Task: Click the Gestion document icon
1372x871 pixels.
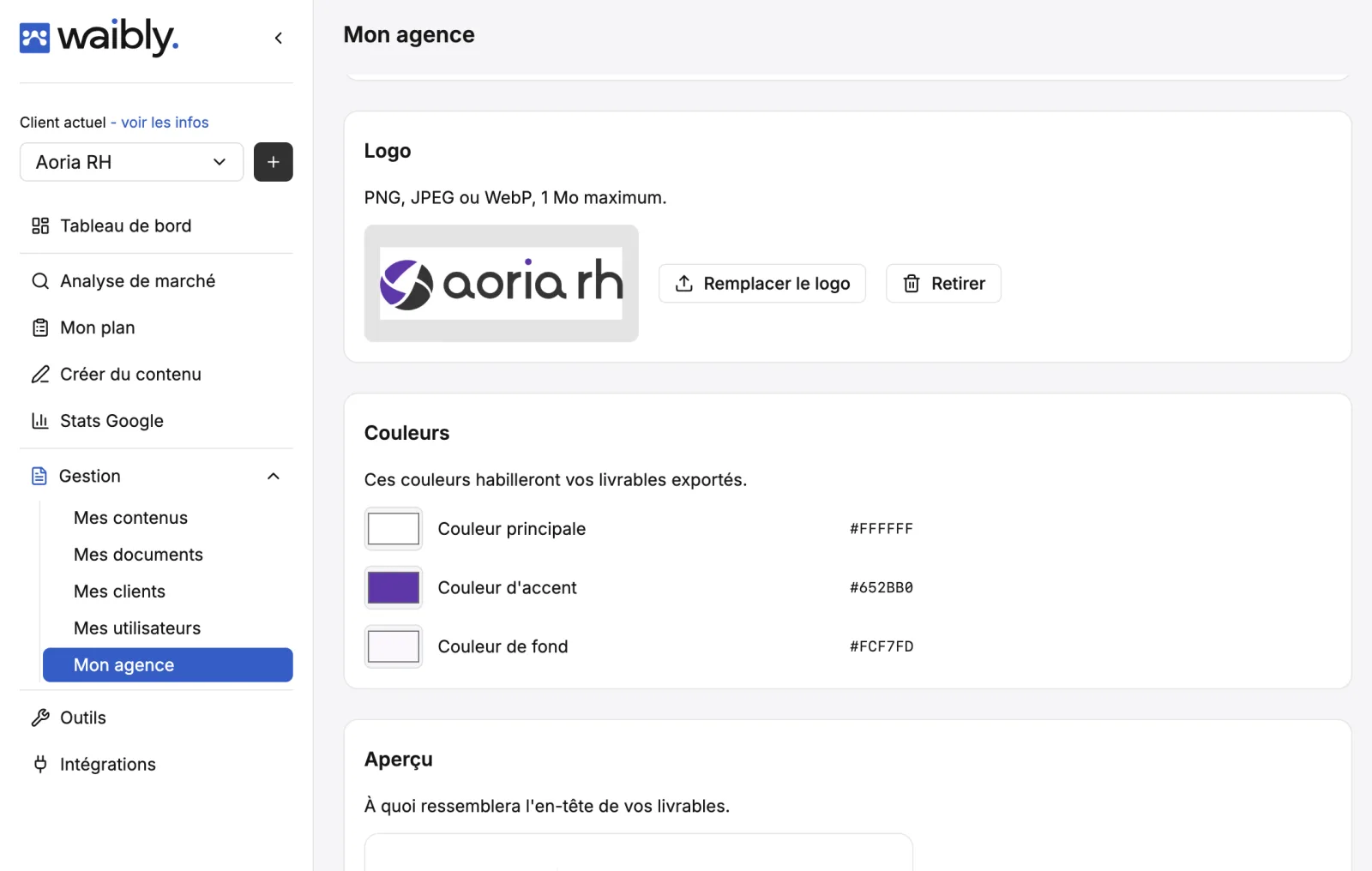Action: (x=39, y=476)
